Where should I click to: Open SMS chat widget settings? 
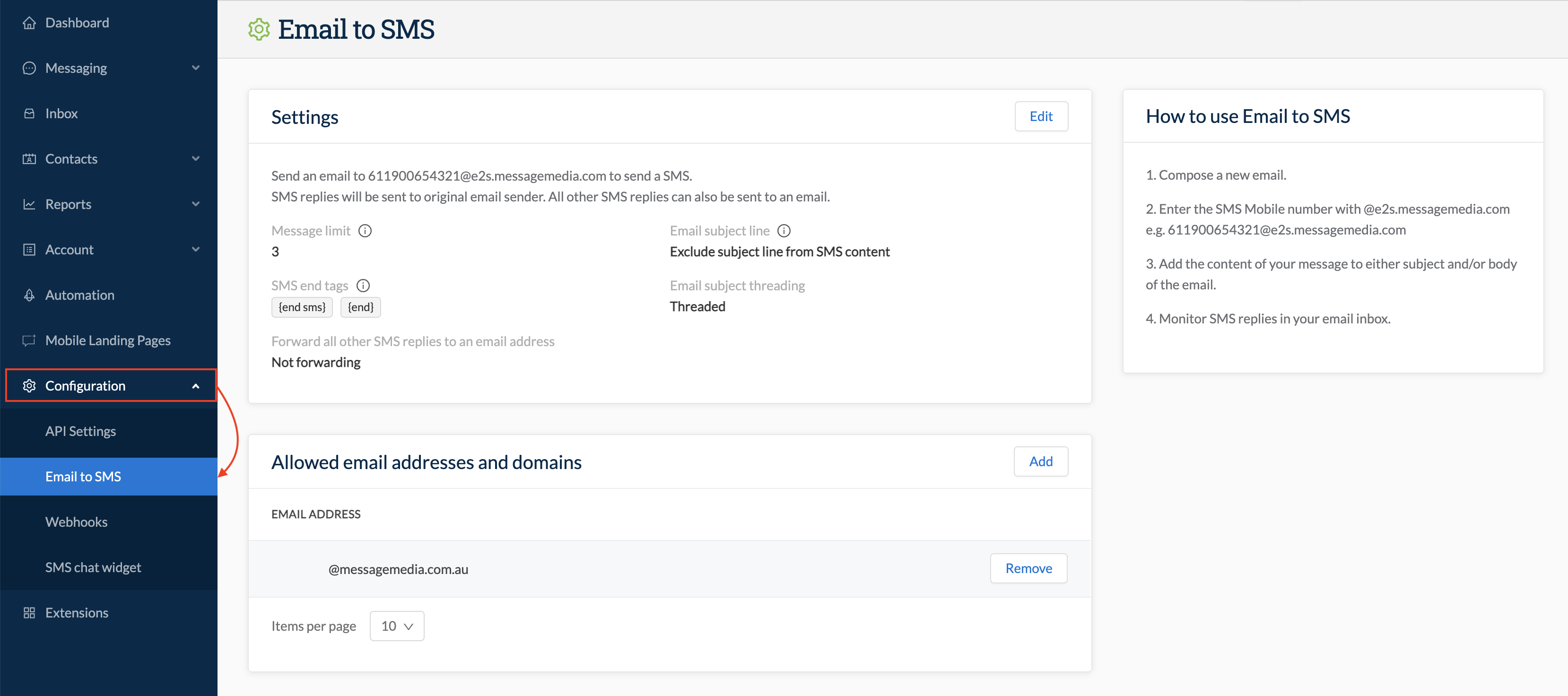point(93,567)
